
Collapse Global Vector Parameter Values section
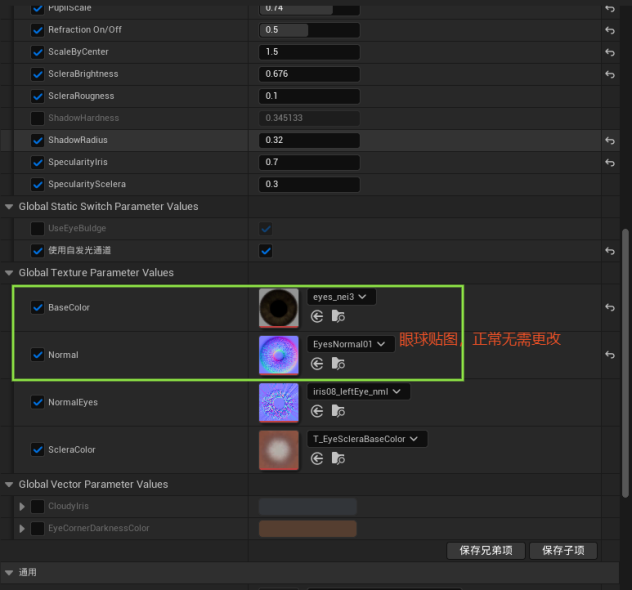(10, 484)
